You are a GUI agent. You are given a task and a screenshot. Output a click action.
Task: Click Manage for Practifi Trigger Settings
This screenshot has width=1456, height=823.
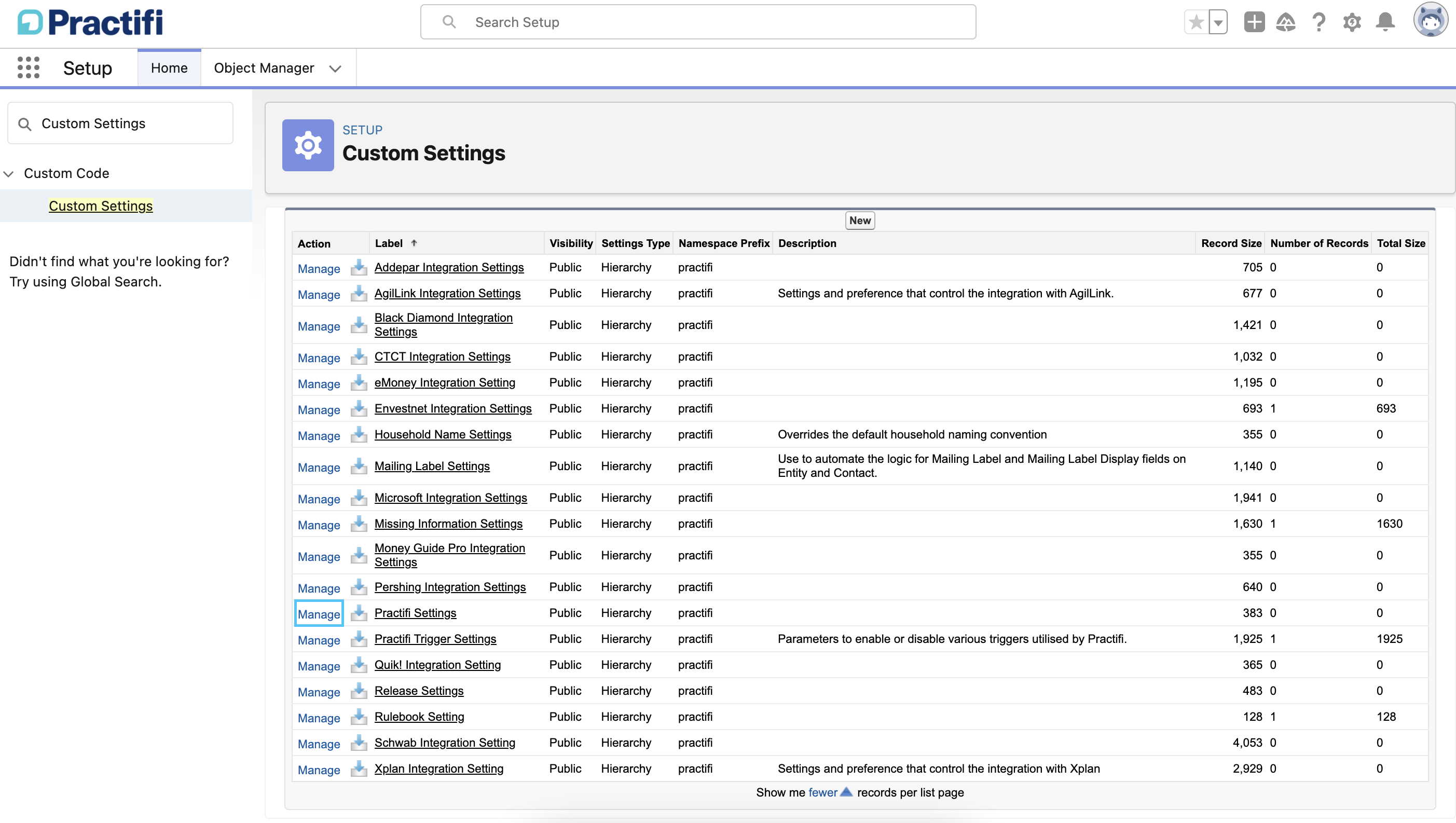click(319, 640)
